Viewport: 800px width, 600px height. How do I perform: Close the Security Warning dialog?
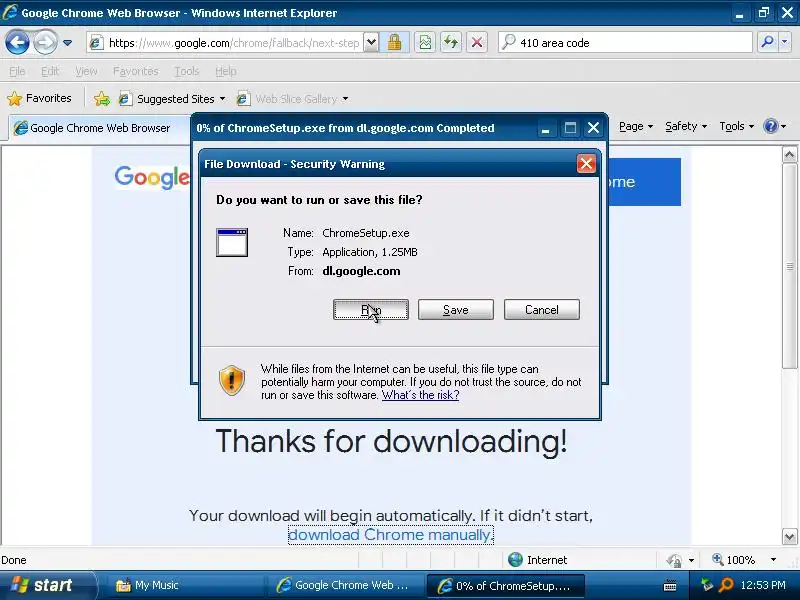click(586, 164)
